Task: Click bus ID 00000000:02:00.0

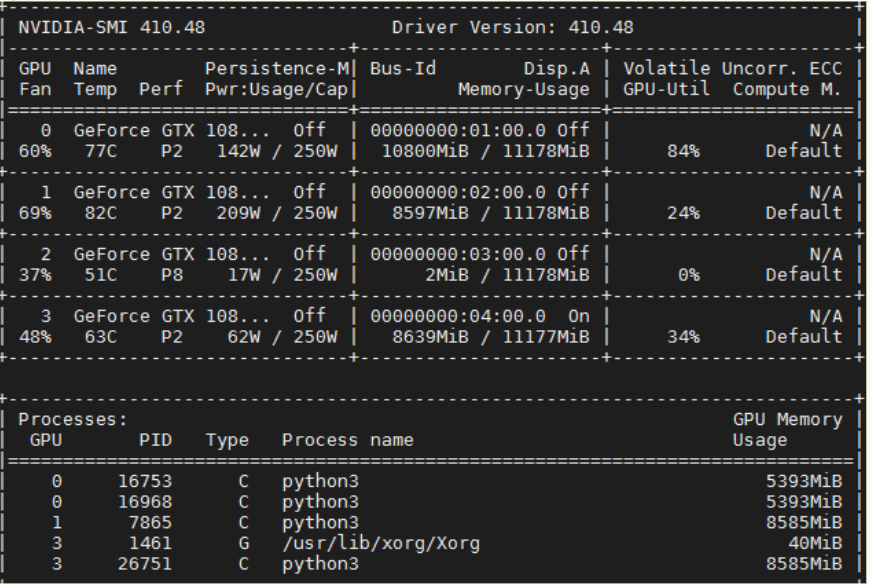Action: coord(458,193)
